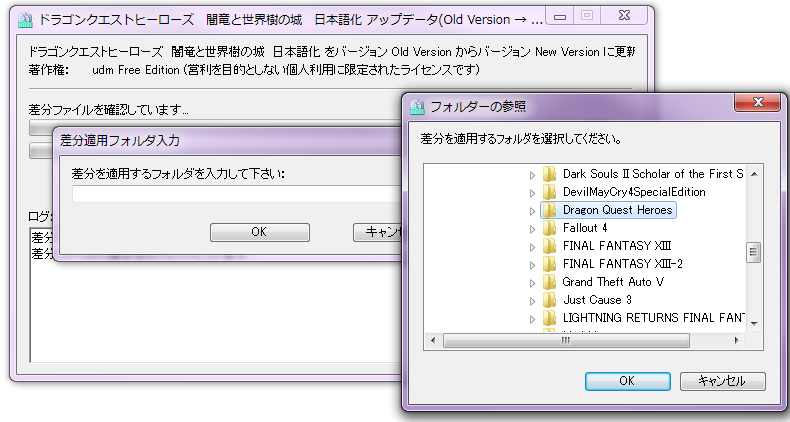Screen dimensions: 790x422
Task: Click the horizontal scrollbar thumb in the folder tree
Action: click(565, 340)
